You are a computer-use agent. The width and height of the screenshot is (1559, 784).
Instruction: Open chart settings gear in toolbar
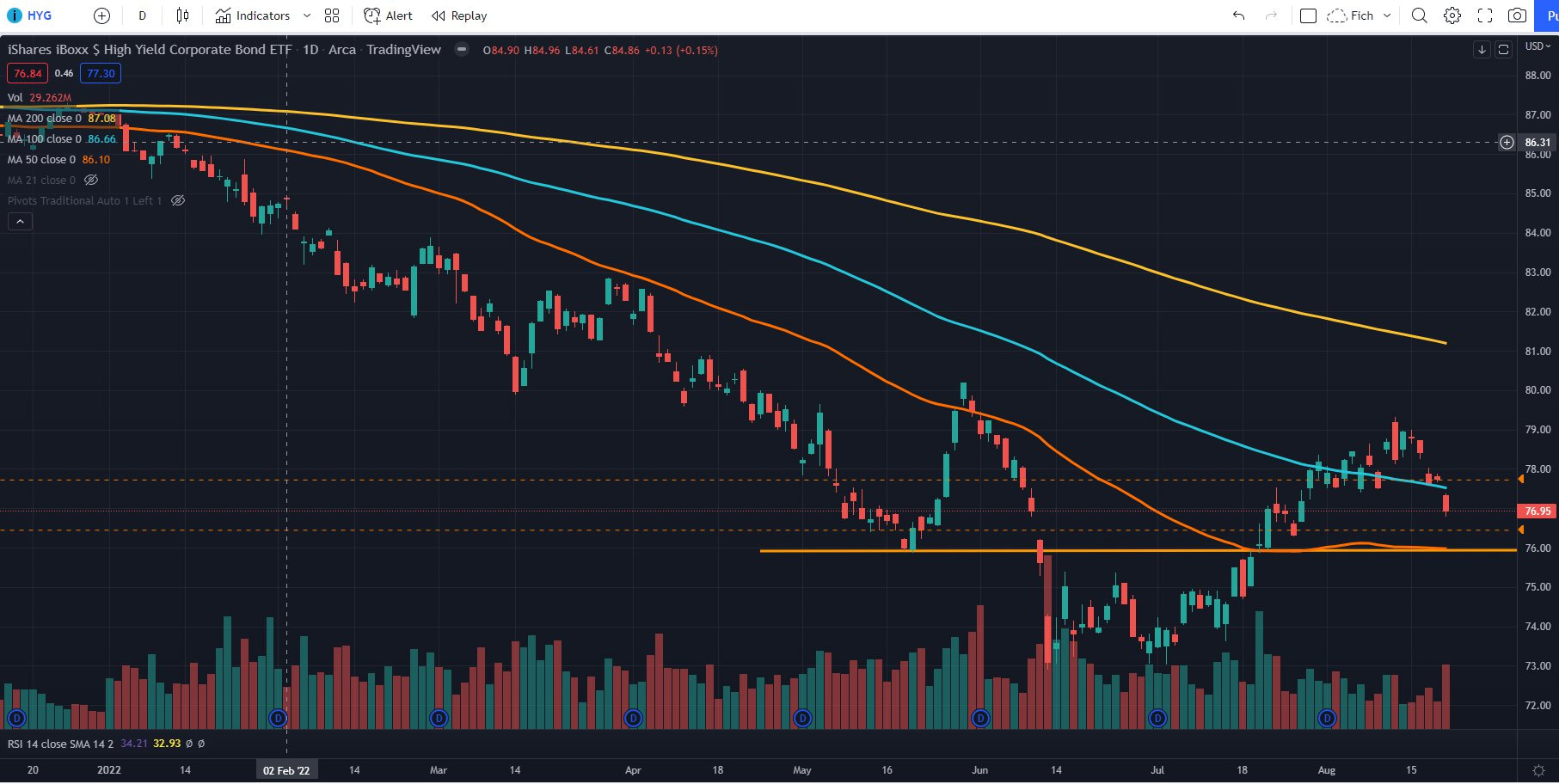(x=1452, y=15)
